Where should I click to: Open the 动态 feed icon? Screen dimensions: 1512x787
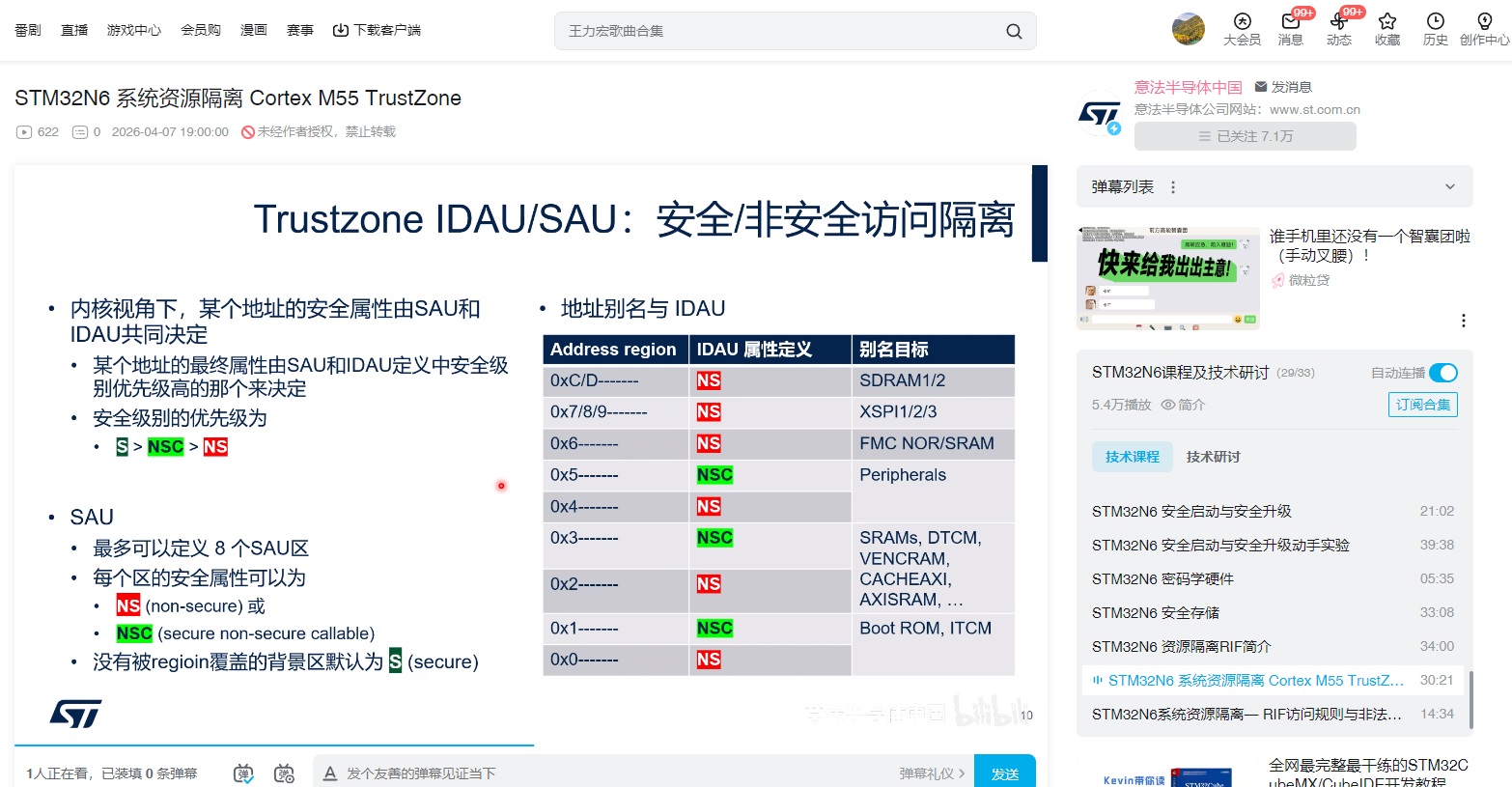1338,22
